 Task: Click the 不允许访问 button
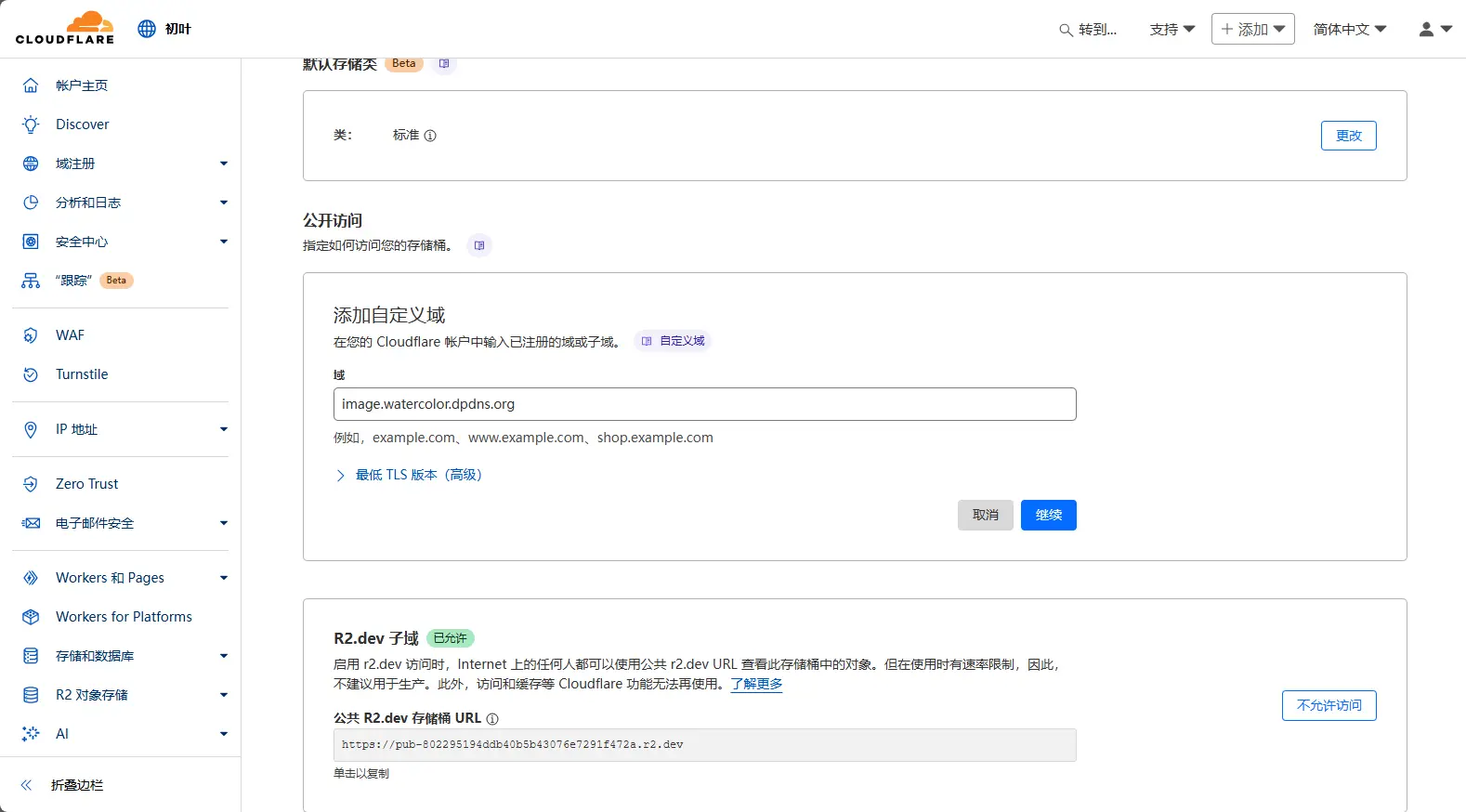[x=1329, y=705]
